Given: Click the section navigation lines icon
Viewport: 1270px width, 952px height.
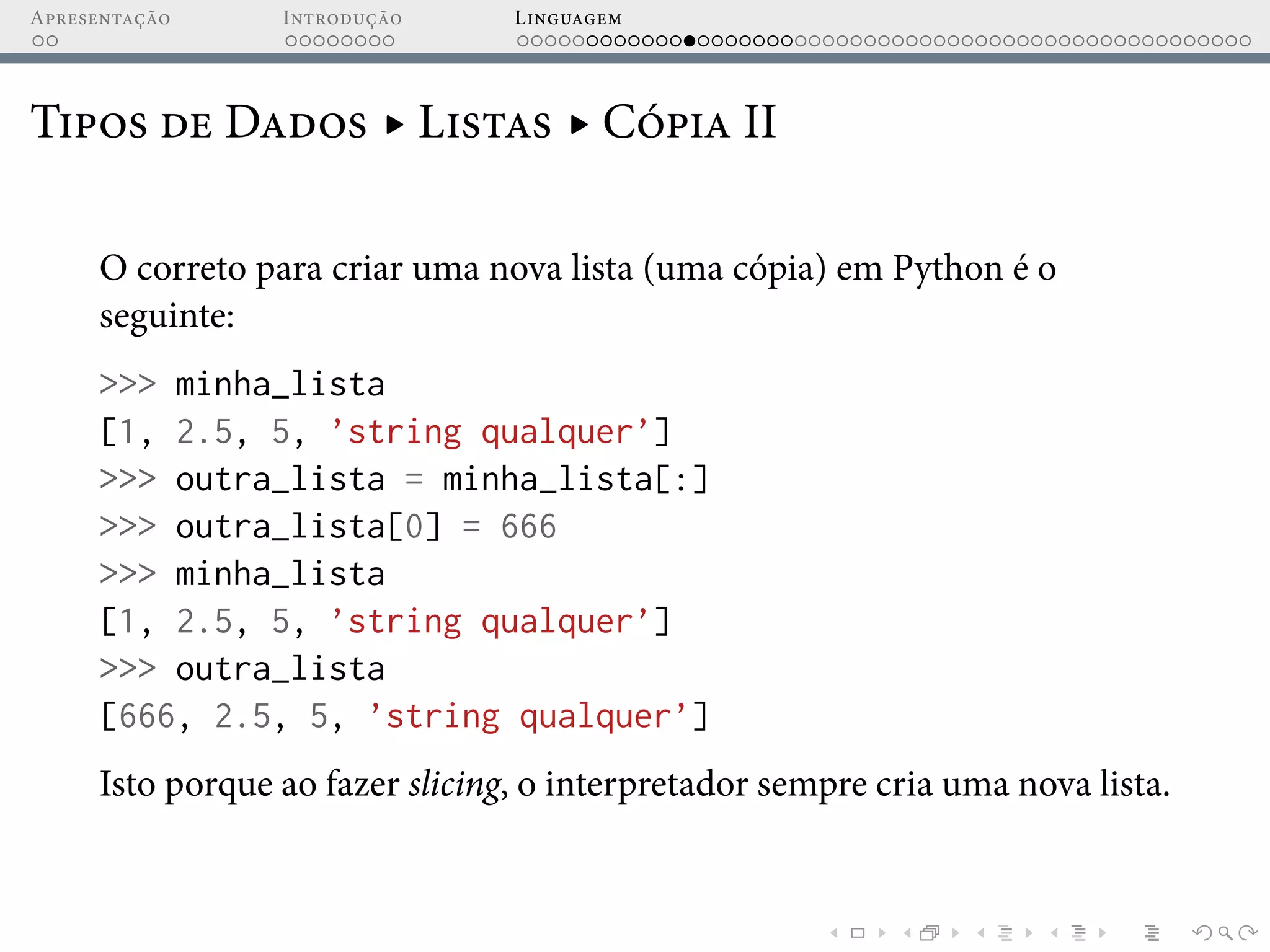Looking at the screenshot, I should [1078, 933].
